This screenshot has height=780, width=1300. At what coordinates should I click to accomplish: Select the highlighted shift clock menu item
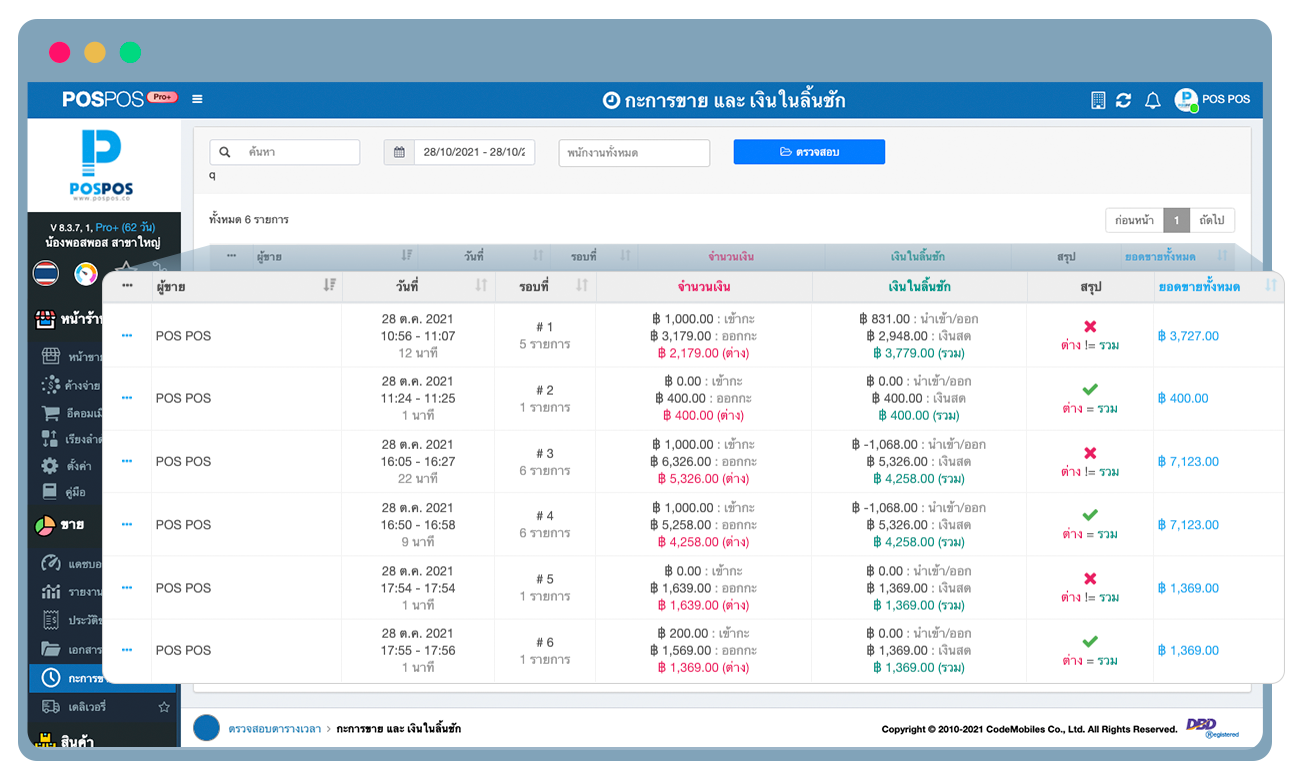pyautogui.click(x=51, y=678)
